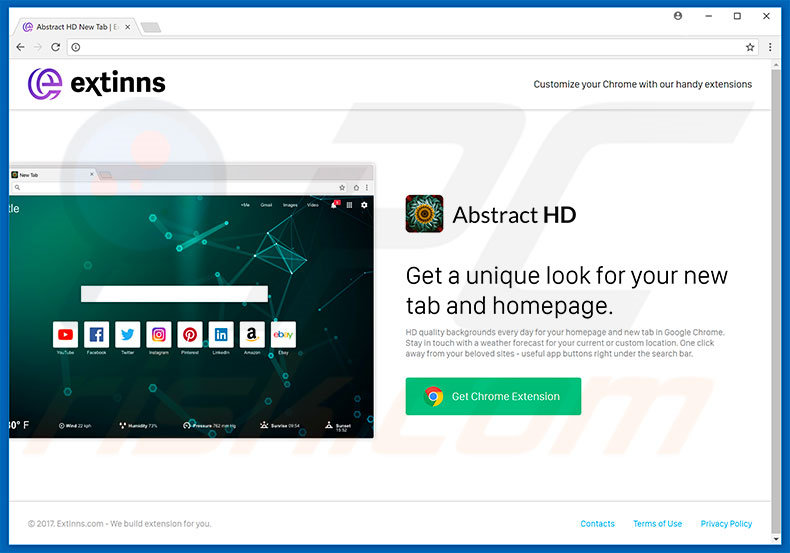Click the Abstract HD title text
This screenshot has height=553, width=790.
[x=514, y=215]
